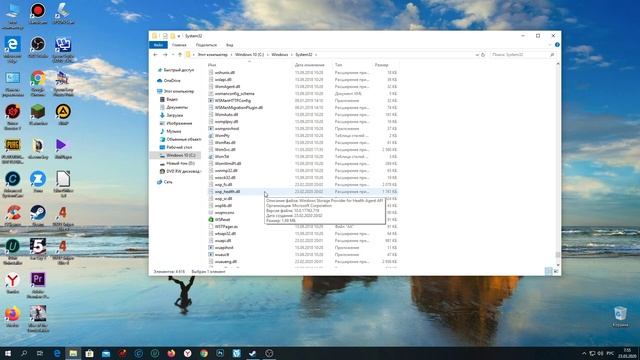Select file wuaueng.dll

pos(226,262)
